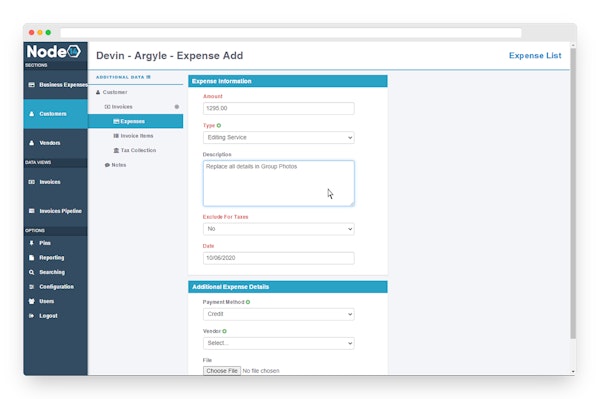Open Users option

coord(55,301)
